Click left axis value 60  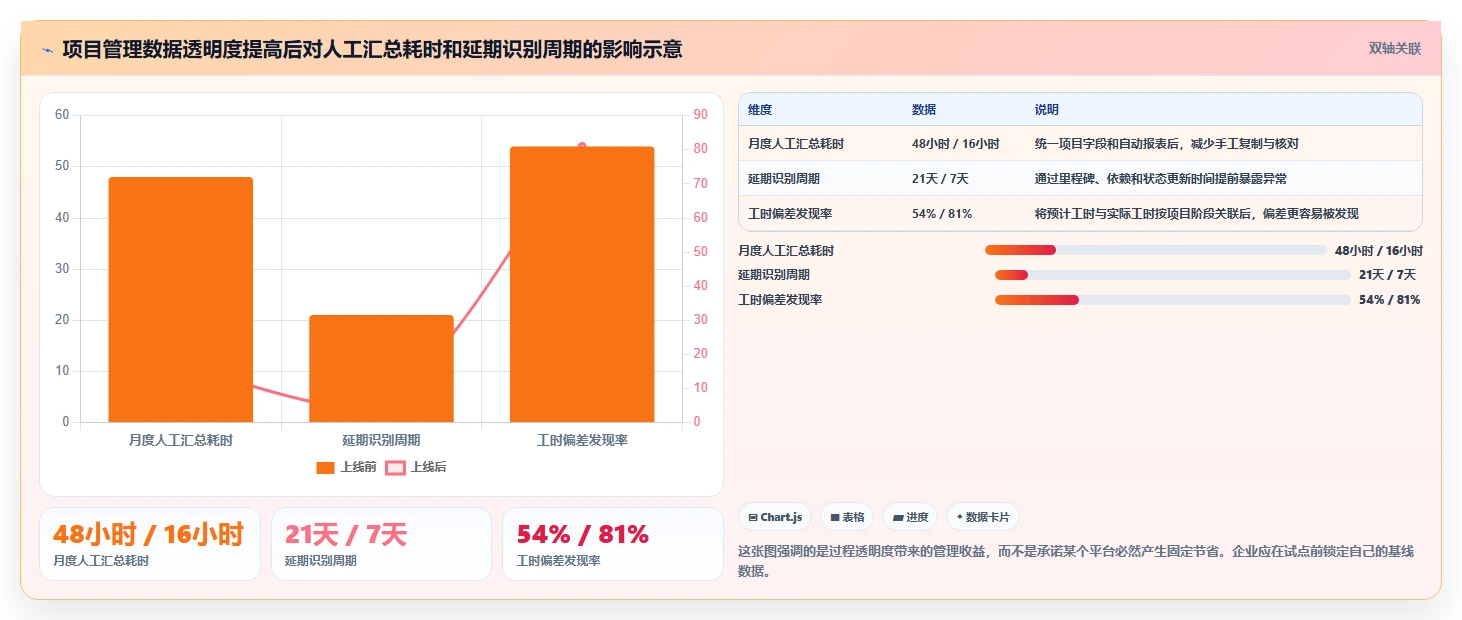pos(62,115)
